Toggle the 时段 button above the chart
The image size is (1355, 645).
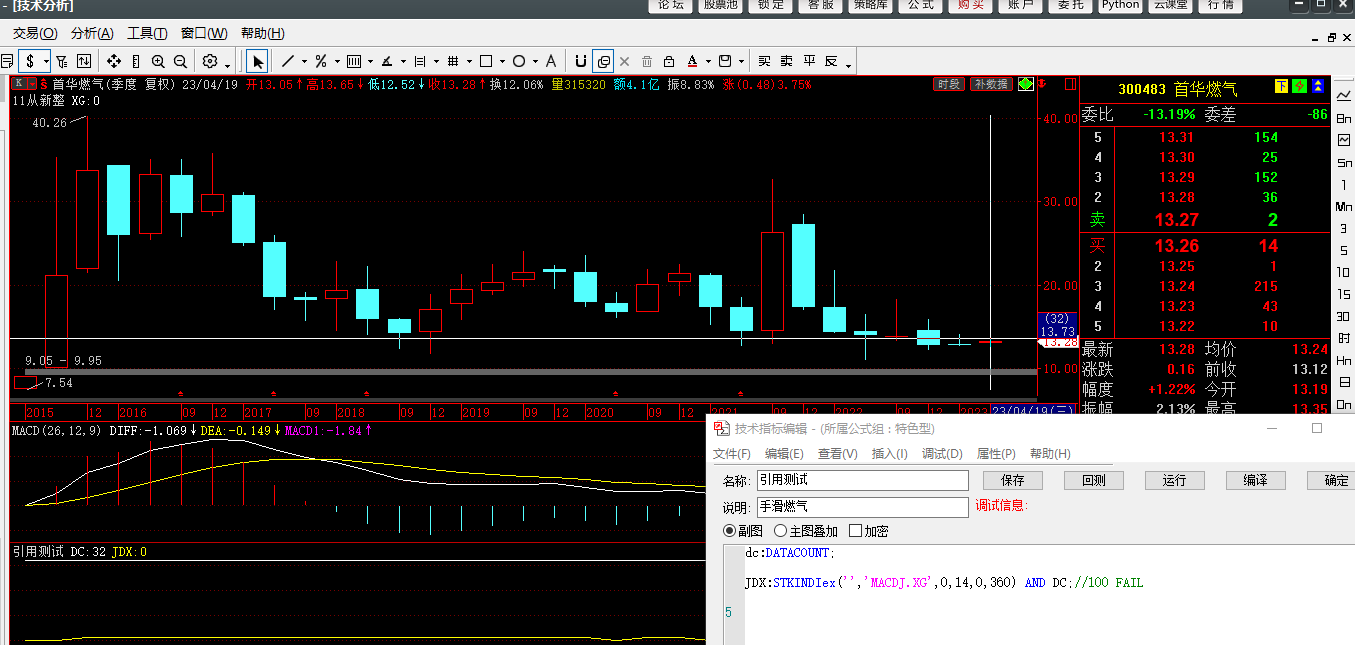coord(949,84)
